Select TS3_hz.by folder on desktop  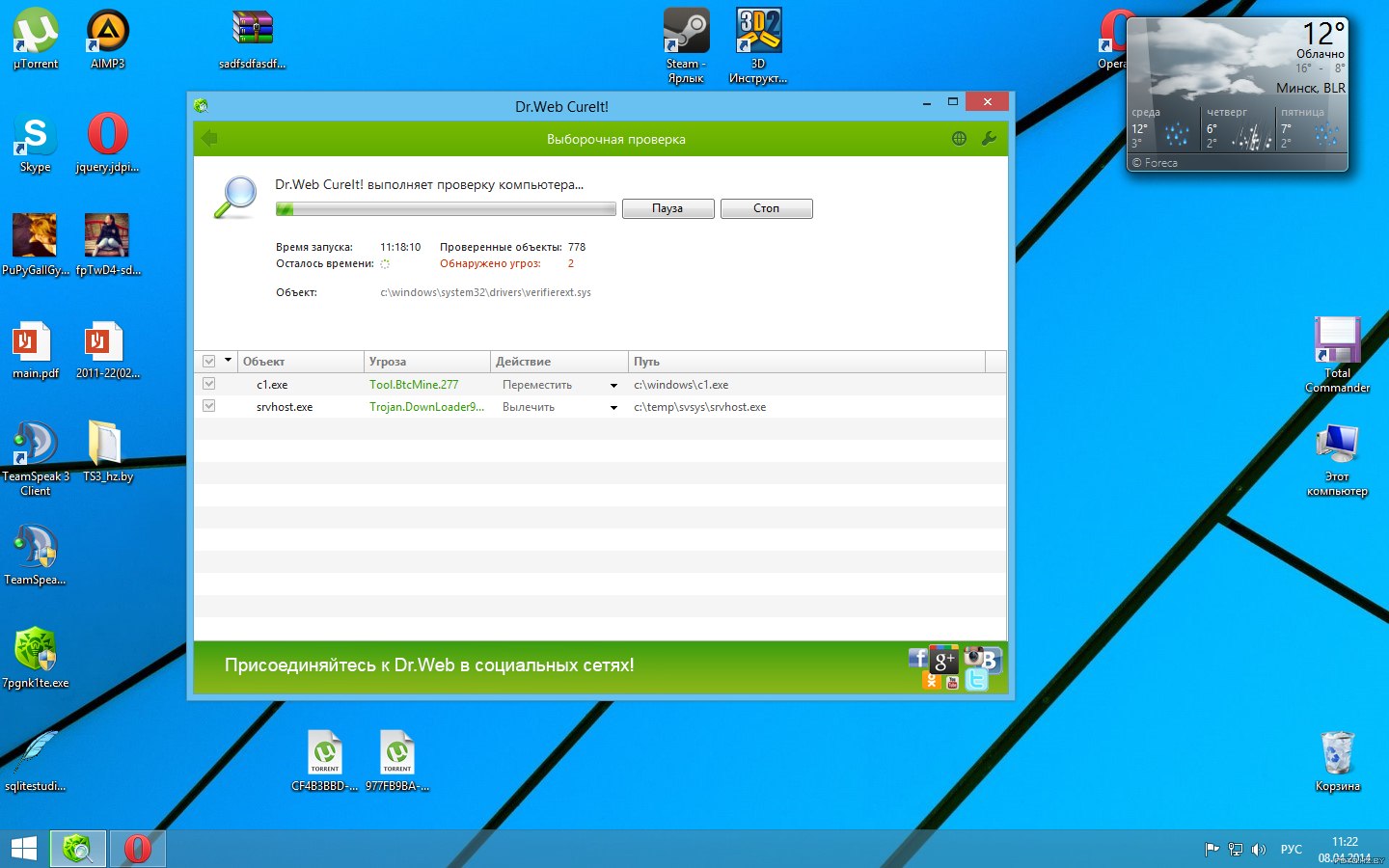coord(108,451)
